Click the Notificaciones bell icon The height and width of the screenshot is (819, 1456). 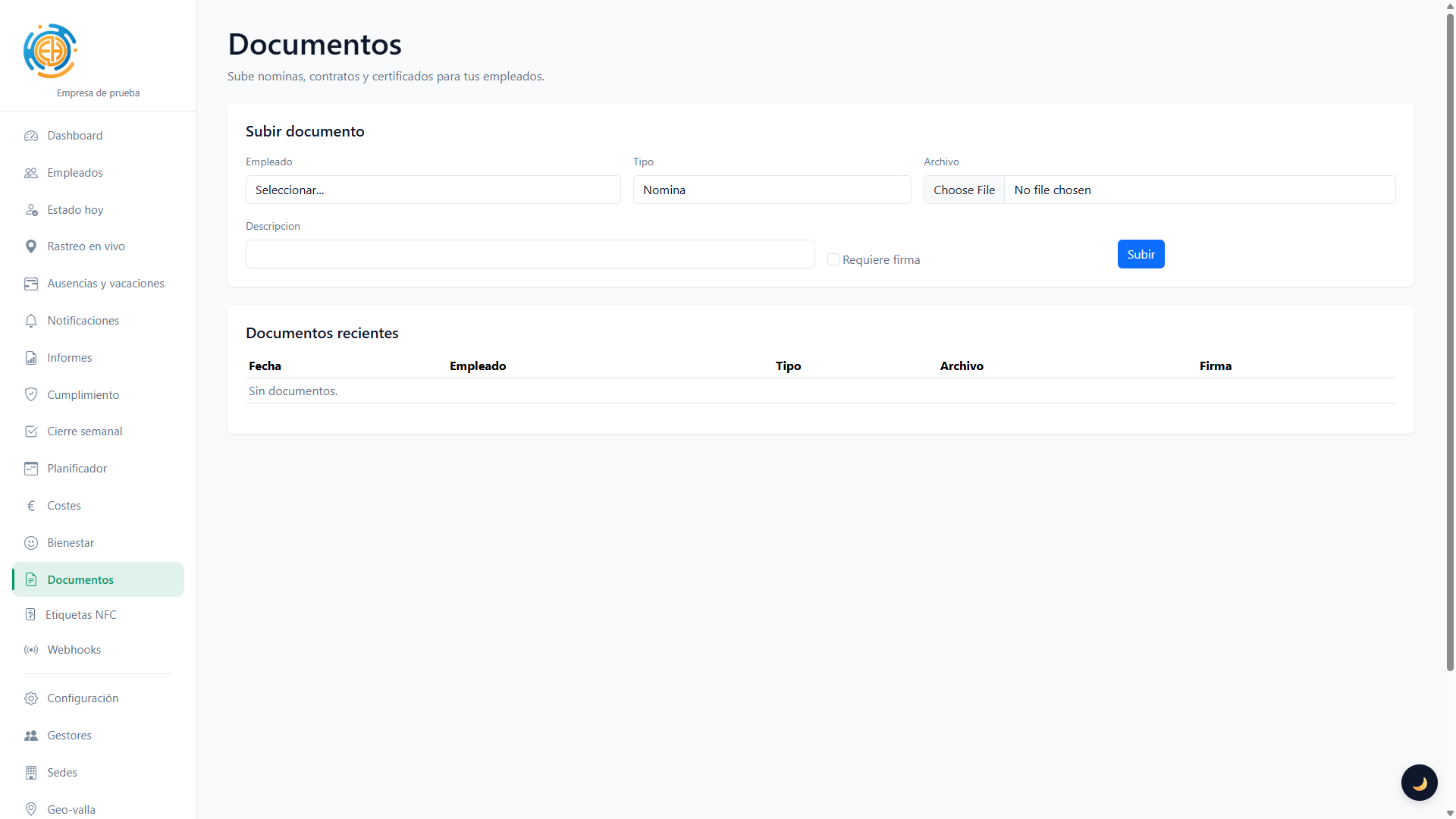point(31,321)
